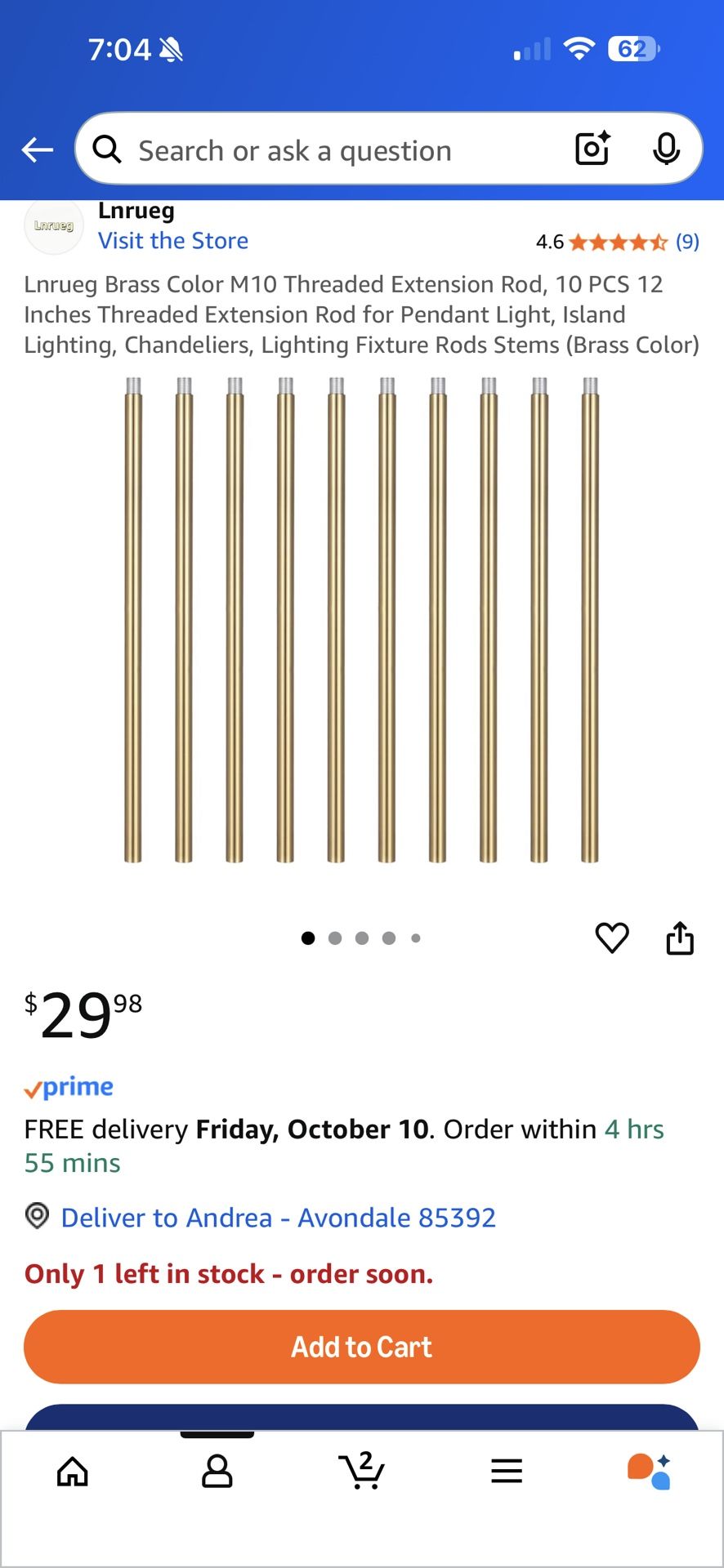The width and height of the screenshot is (724, 1568).
Task: Tap the brass rods product image
Action: tap(362, 621)
